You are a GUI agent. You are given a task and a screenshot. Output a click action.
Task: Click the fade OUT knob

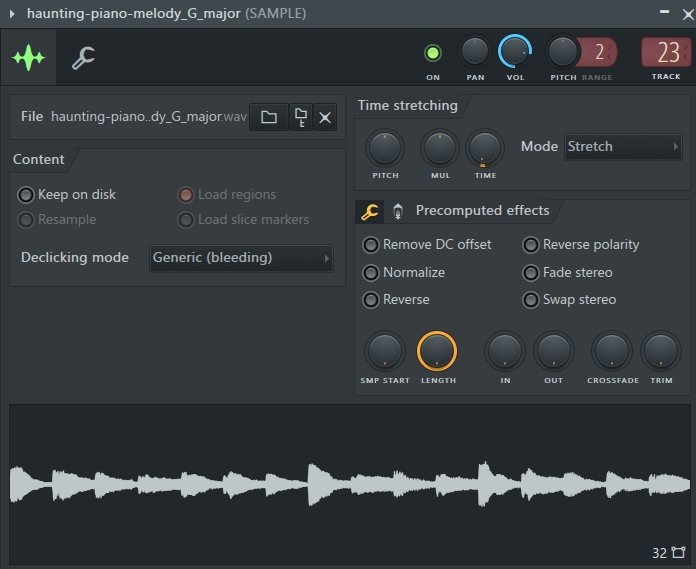tap(554, 351)
